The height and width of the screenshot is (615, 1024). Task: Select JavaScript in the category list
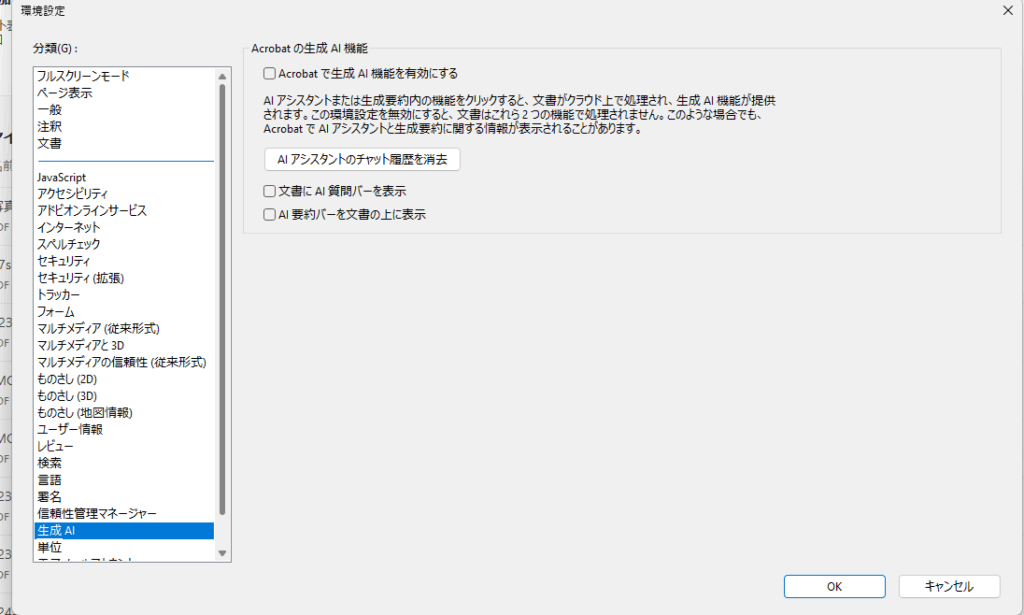[x=61, y=177]
